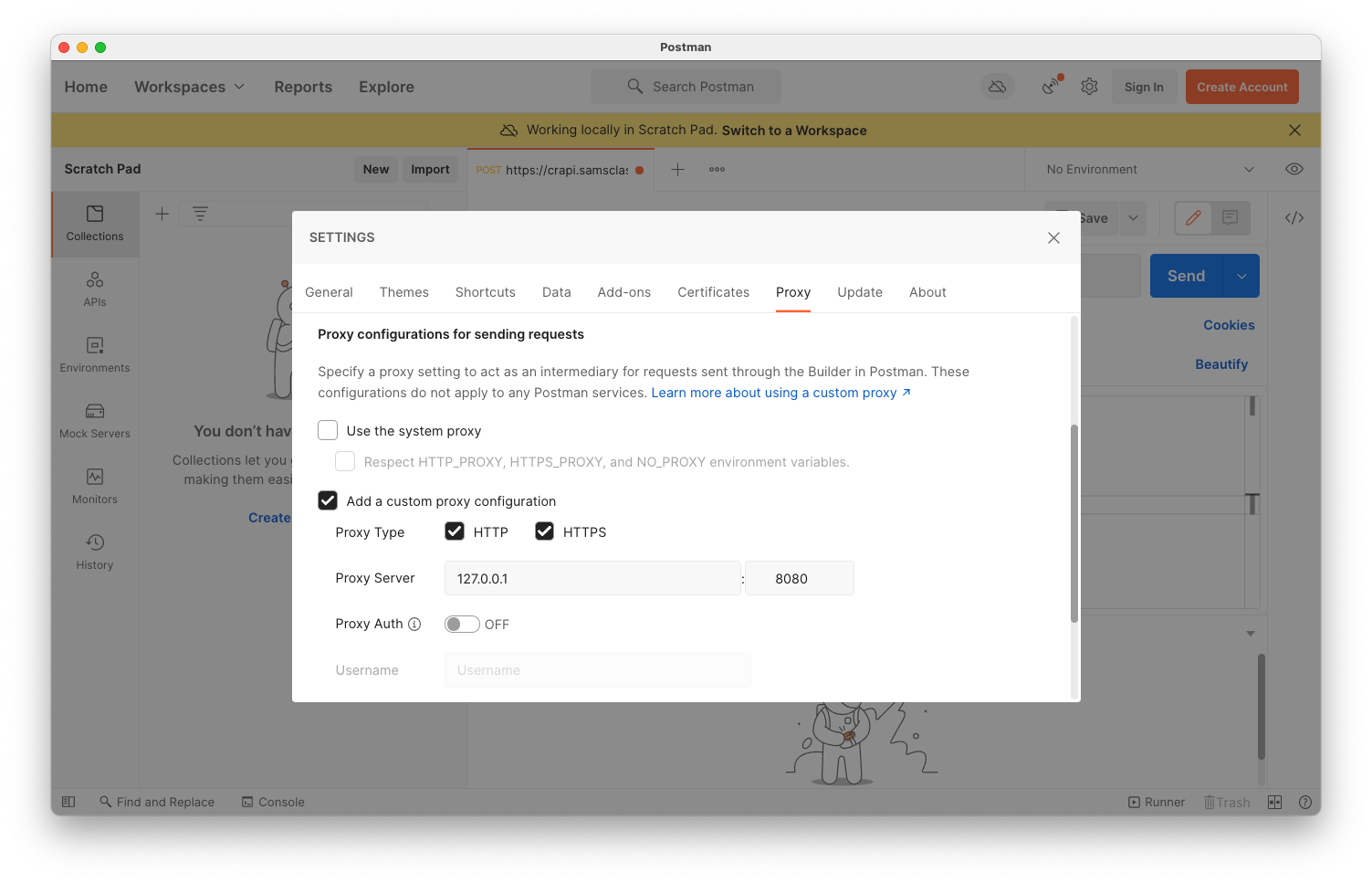Uncheck the HTTPS proxy type
Screen dimensions: 1372x883
[544, 531]
